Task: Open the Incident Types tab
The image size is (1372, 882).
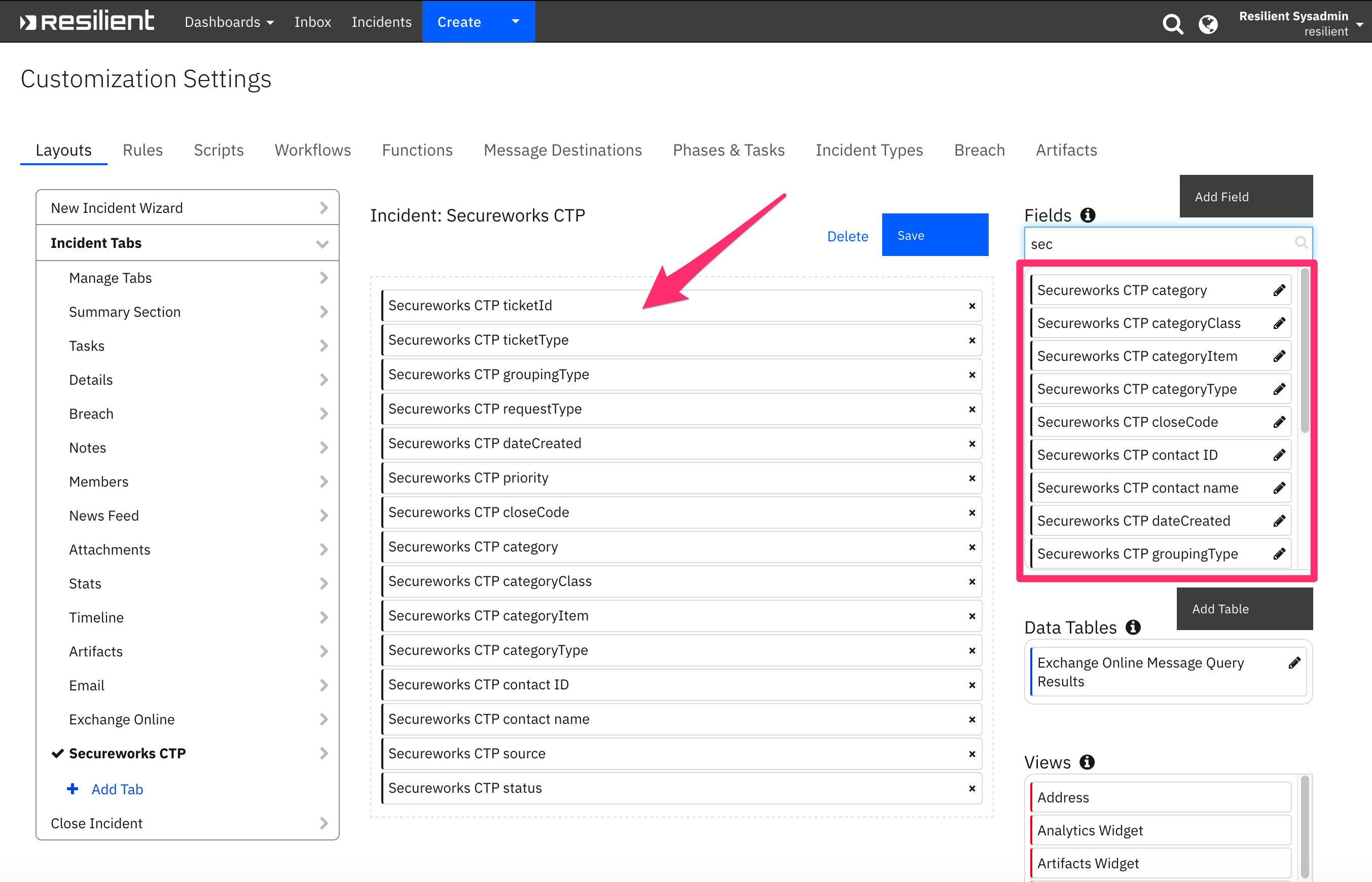Action: pyautogui.click(x=869, y=150)
